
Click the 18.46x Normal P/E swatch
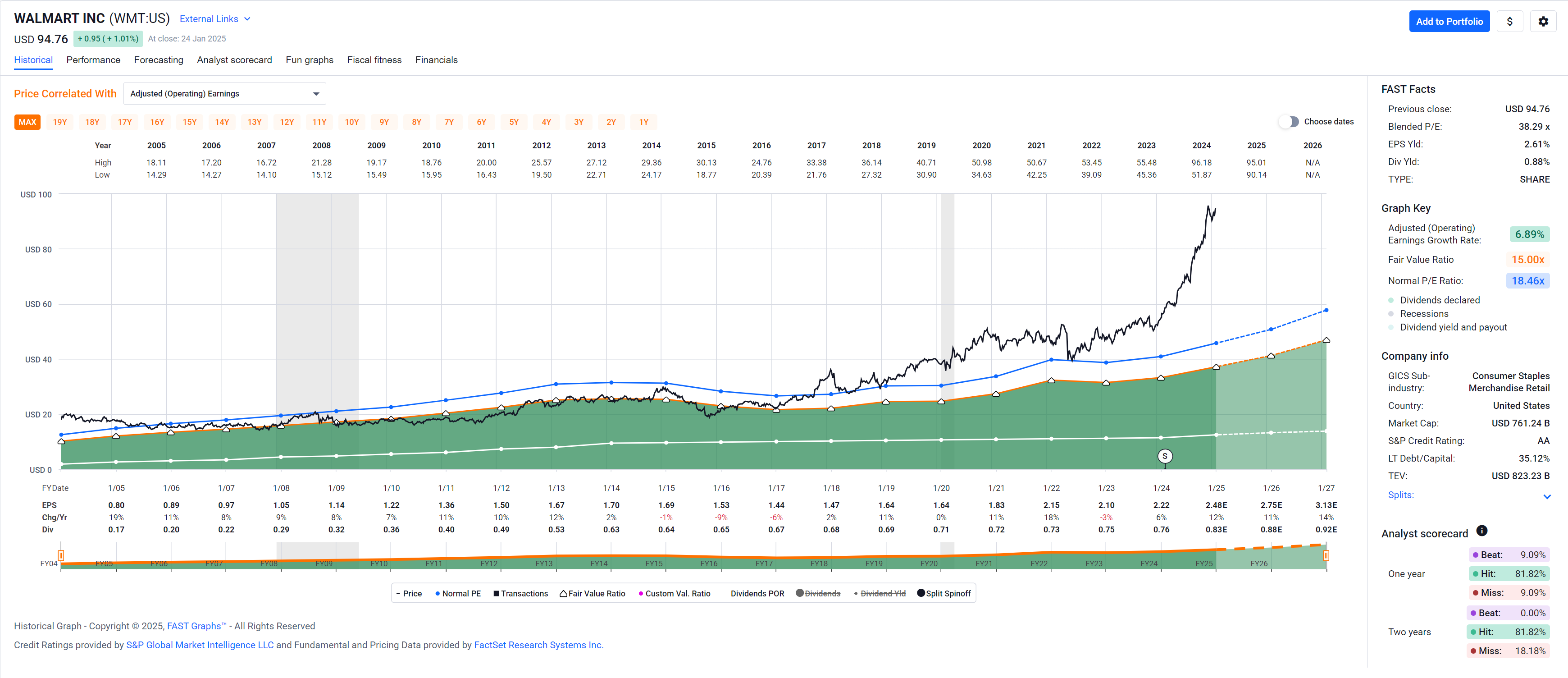(1528, 281)
